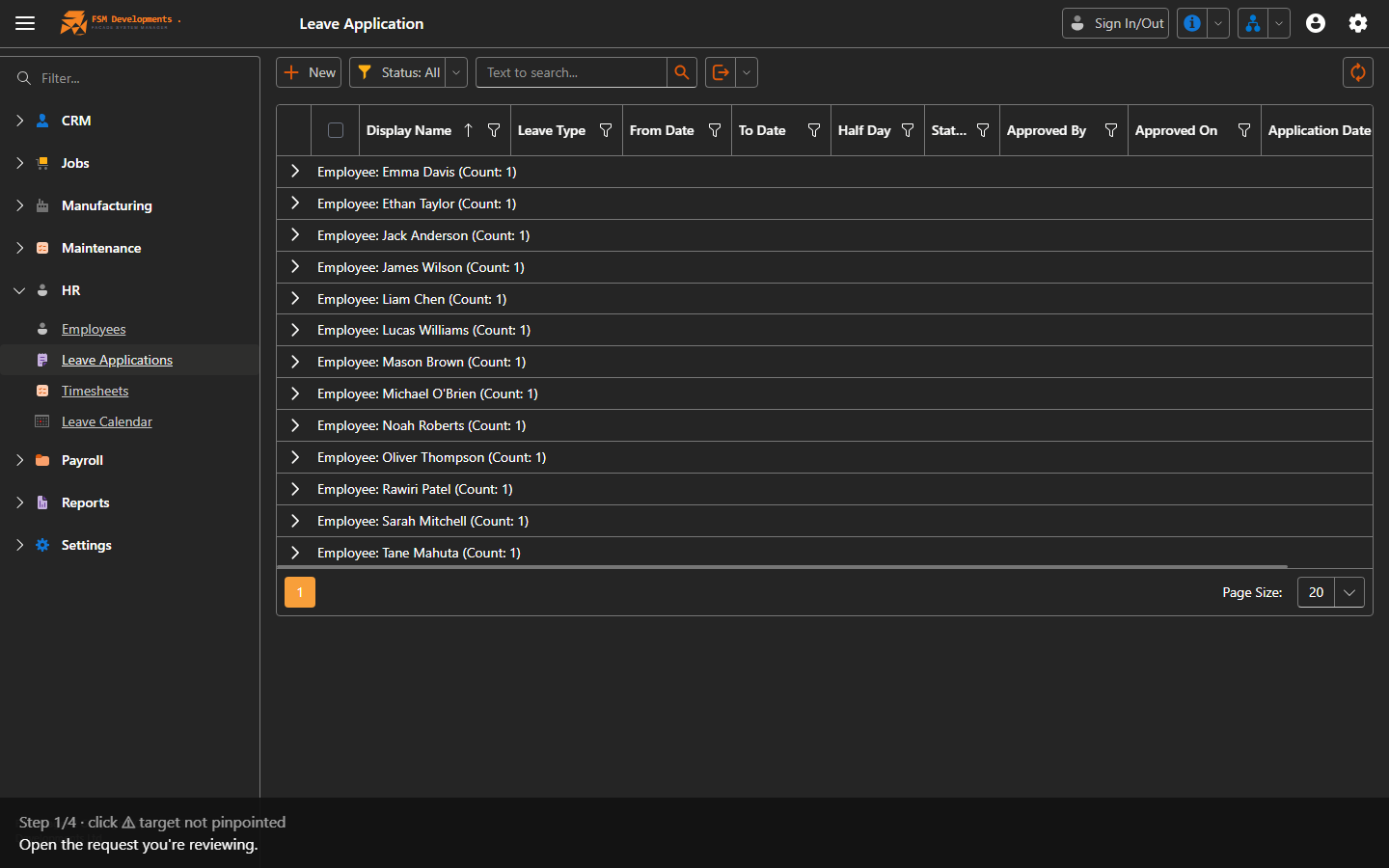
Task: Open filter on From Date column
Action: (715, 130)
